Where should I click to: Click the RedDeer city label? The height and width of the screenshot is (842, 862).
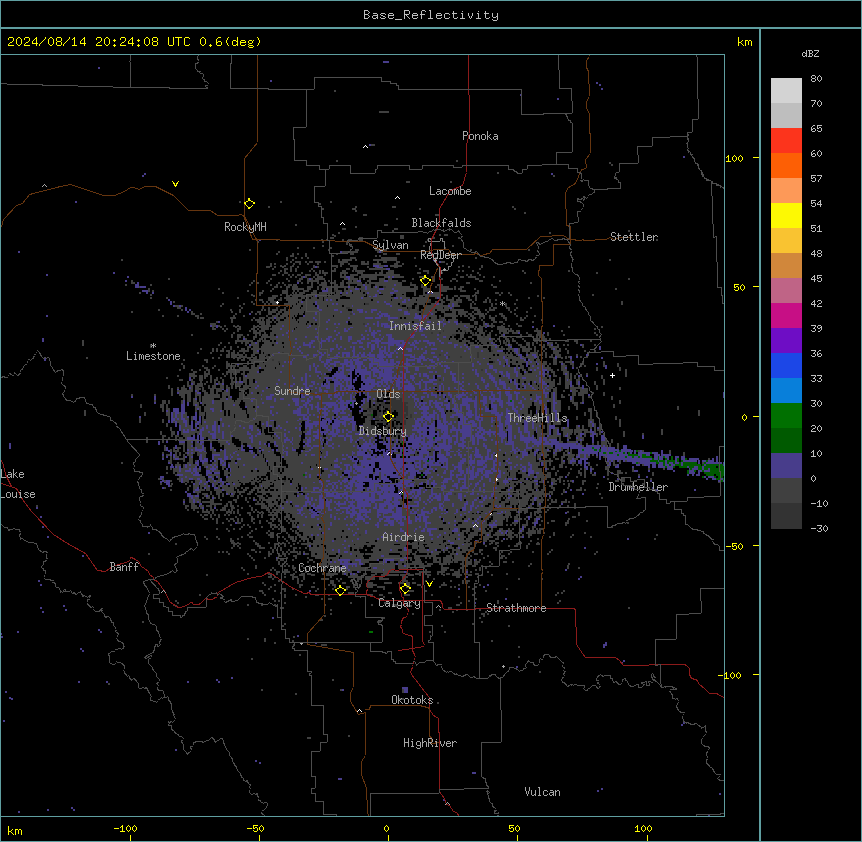[x=440, y=255]
